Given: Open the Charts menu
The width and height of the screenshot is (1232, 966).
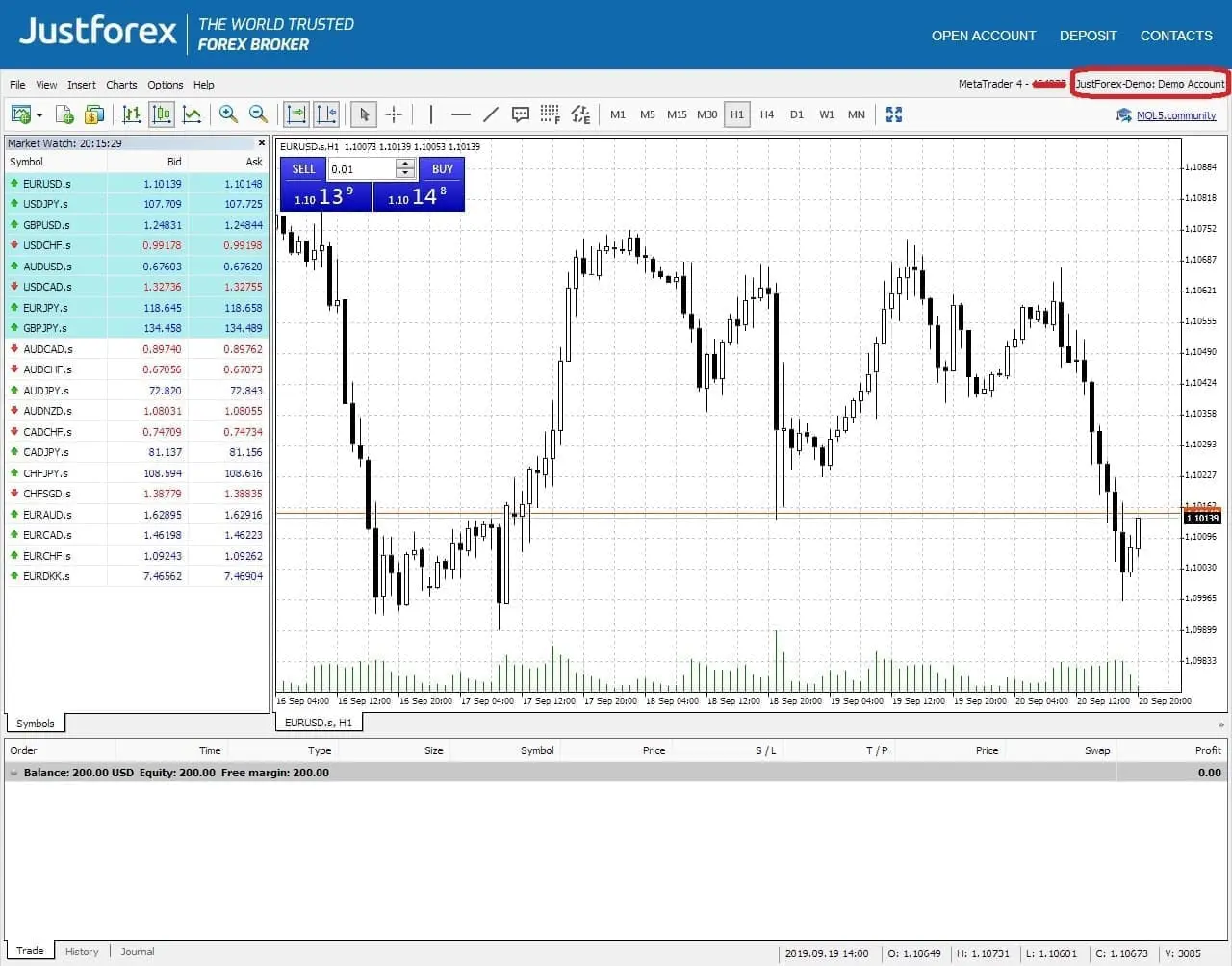Looking at the screenshot, I should (x=121, y=85).
